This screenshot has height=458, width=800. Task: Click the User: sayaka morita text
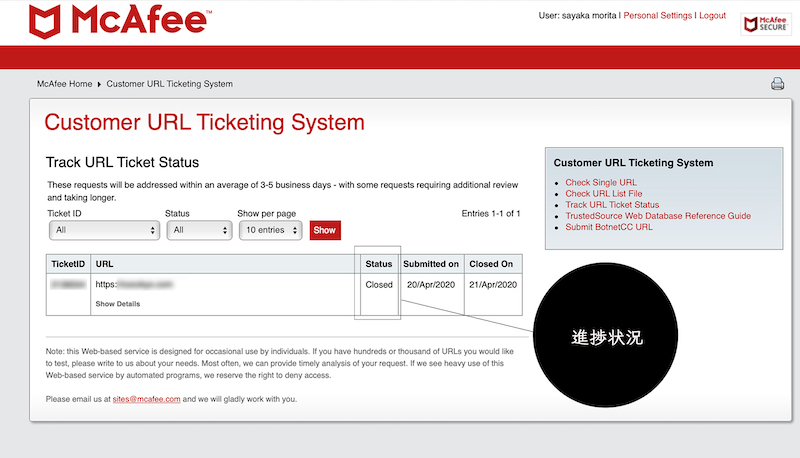click(x=578, y=16)
